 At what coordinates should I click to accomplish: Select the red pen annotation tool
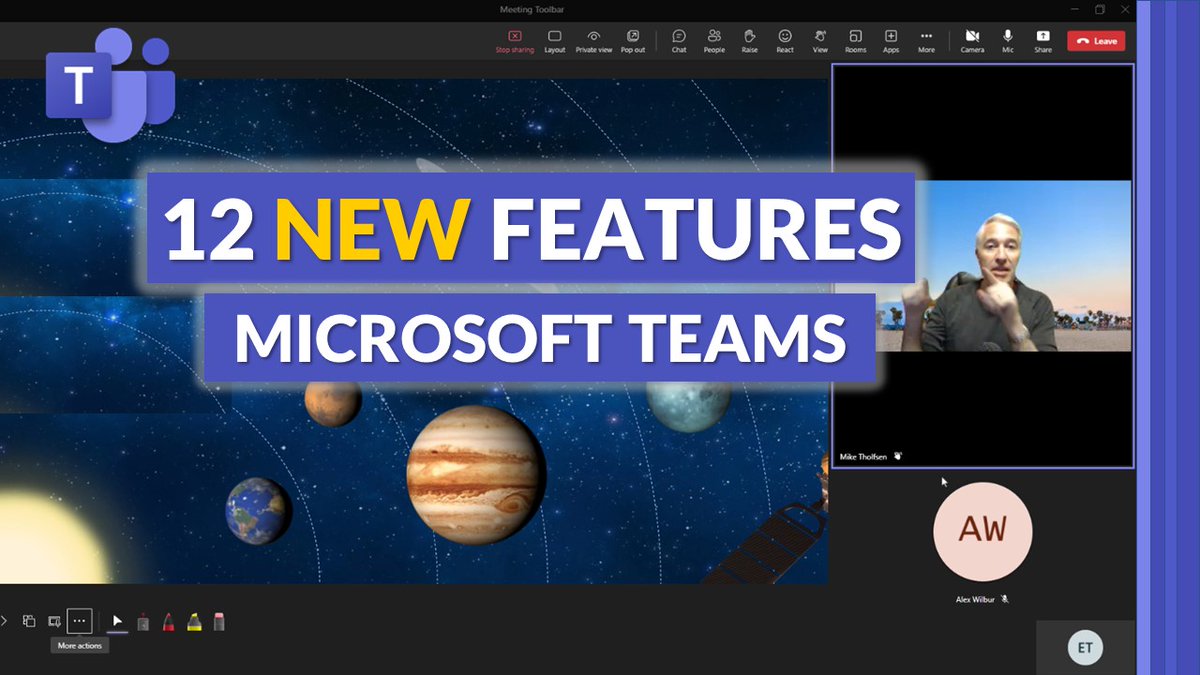pyautogui.click(x=169, y=621)
